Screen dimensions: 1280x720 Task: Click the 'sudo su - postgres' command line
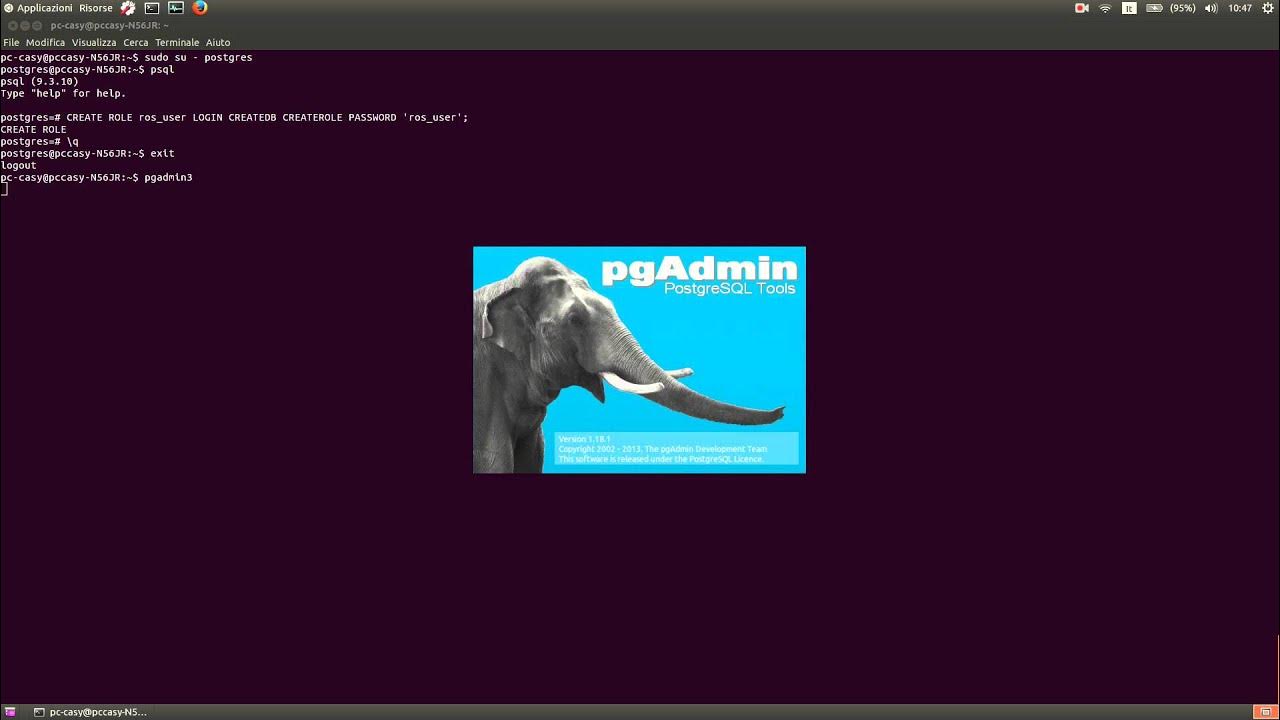pyautogui.click(x=126, y=58)
